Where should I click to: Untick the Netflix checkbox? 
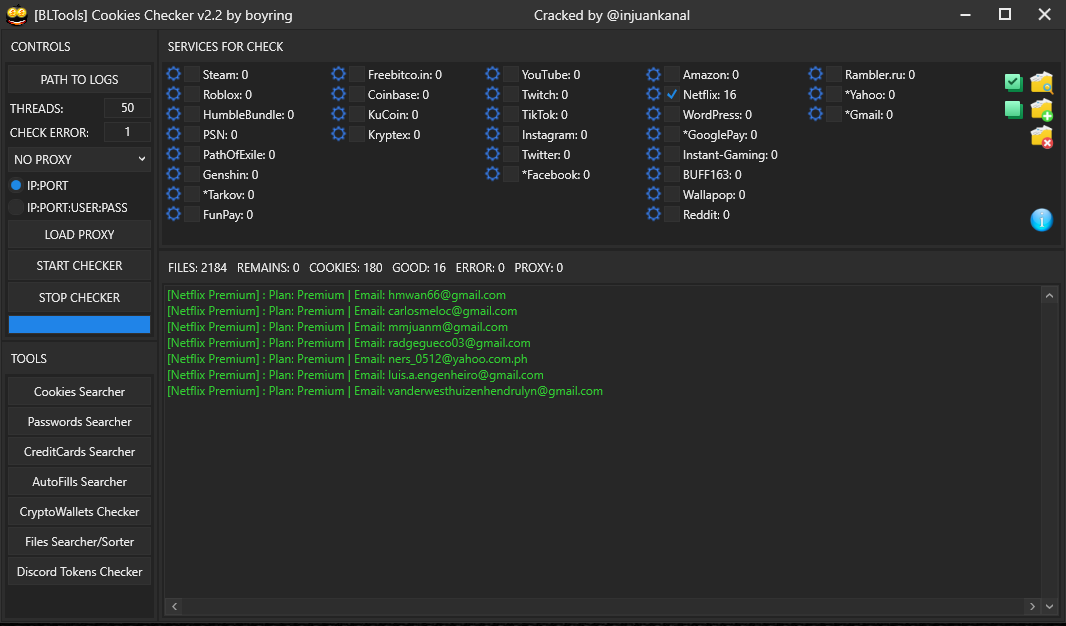click(672, 94)
